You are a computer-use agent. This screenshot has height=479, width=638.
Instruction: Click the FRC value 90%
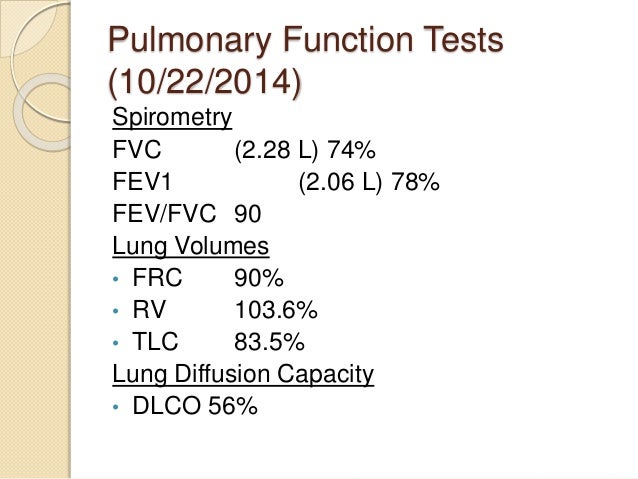pyautogui.click(x=259, y=278)
